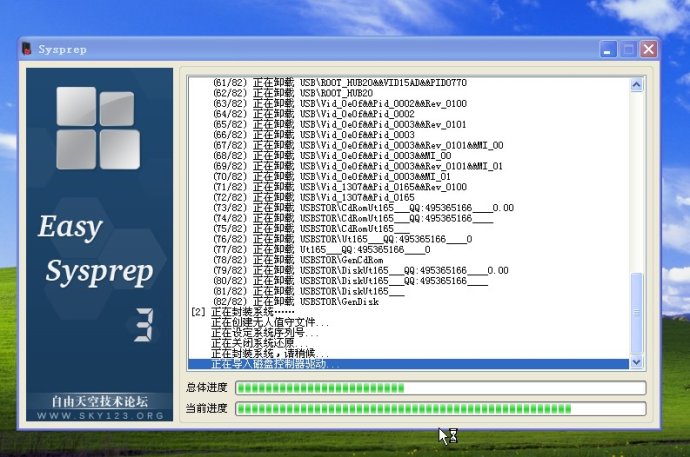Viewport: 690px width, 457px height.
Task: Click the Sysprep title bar app icon
Action: (x=26, y=49)
